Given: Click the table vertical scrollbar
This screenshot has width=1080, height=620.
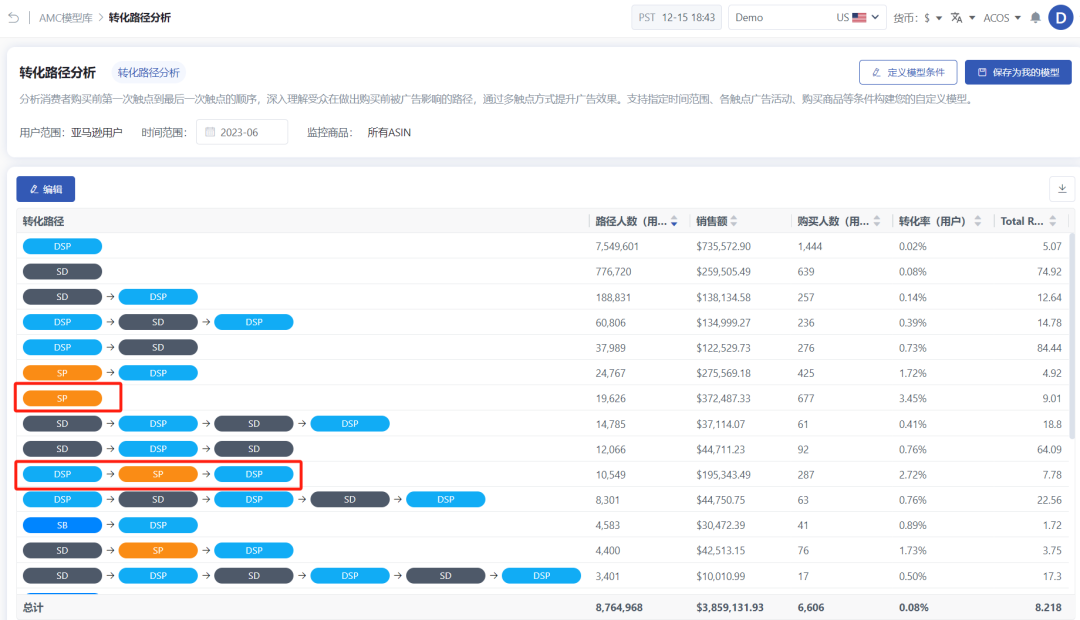Looking at the screenshot, I should coord(1071,336).
